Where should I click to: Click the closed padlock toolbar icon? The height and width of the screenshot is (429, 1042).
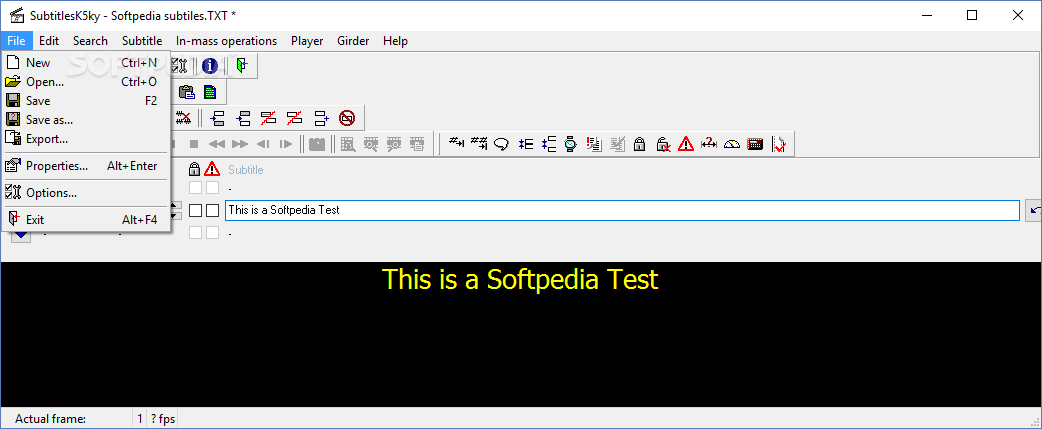[639, 143]
